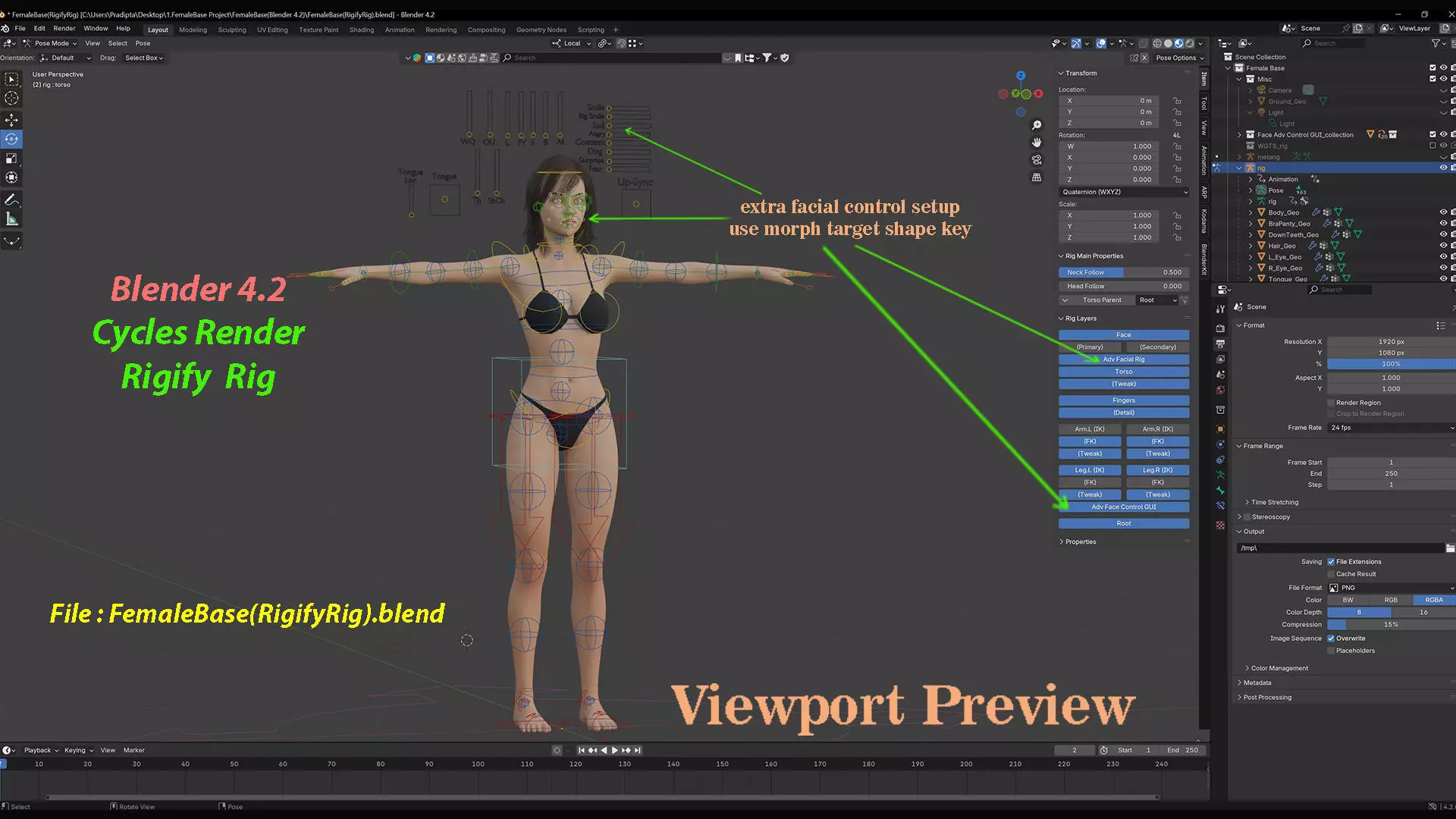Switch to rendered viewport shading
Viewport: 1456px width, 819px height.
click(x=1189, y=43)
